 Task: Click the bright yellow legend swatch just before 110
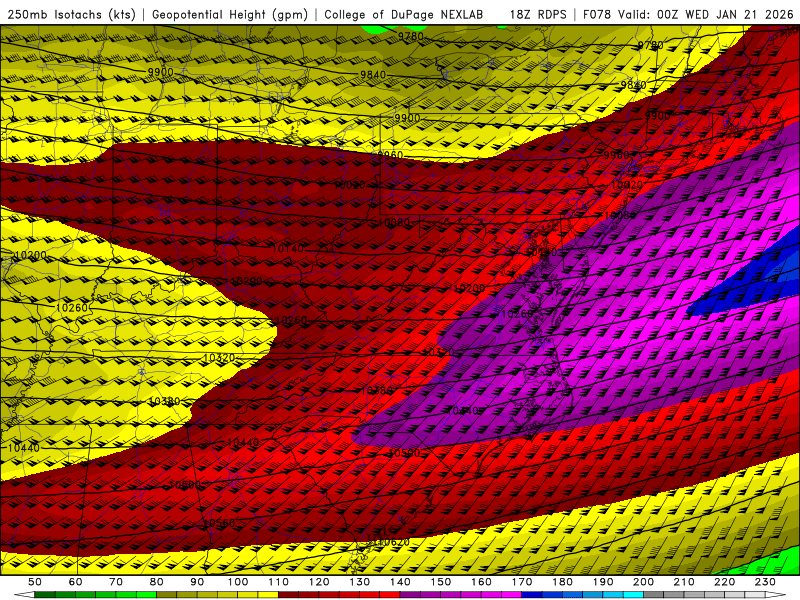(268, 595)
